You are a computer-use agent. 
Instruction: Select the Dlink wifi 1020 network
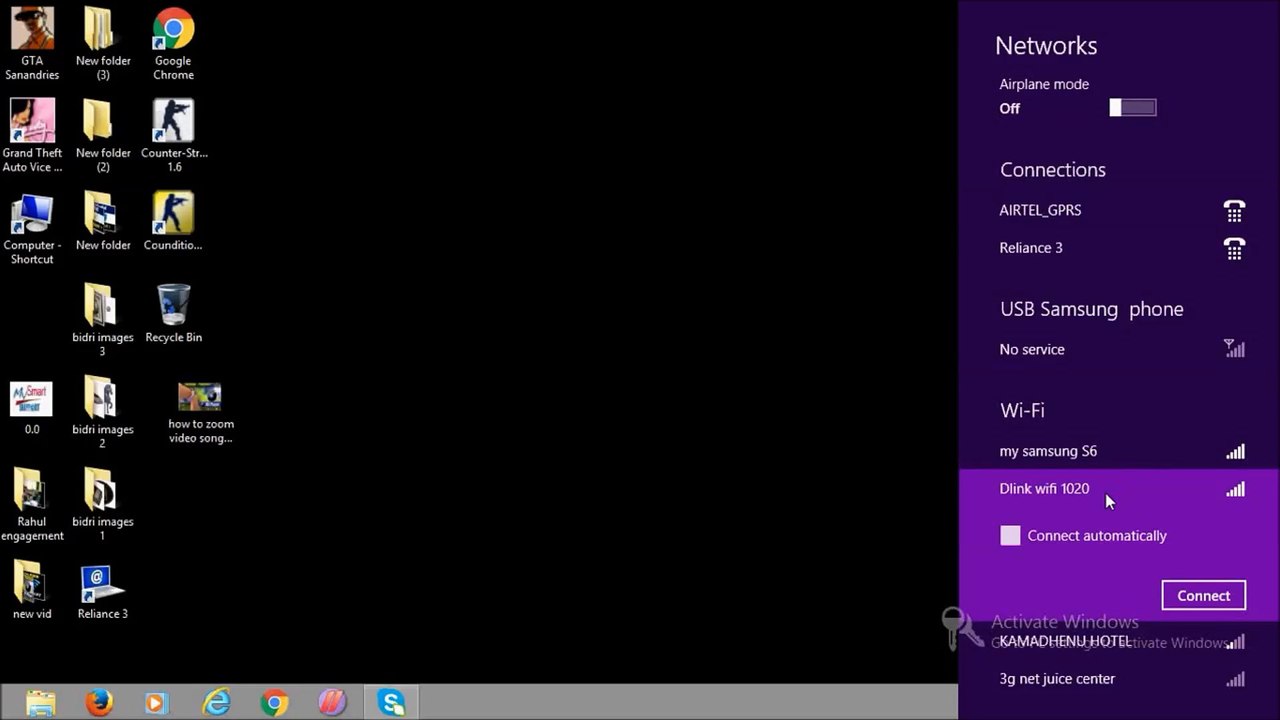pyautogui.click(x=1119, y=489)
